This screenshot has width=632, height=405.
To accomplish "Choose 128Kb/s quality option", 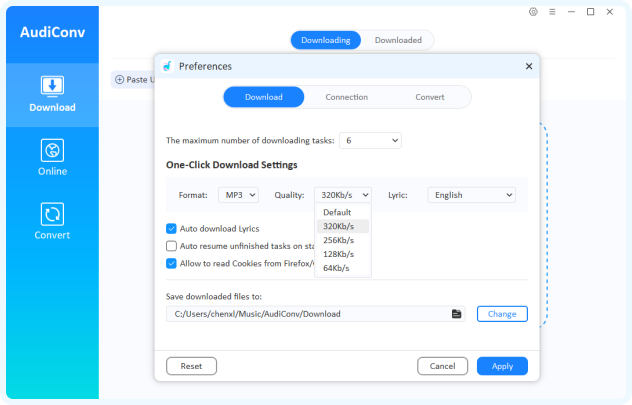I will pos(343,254).
